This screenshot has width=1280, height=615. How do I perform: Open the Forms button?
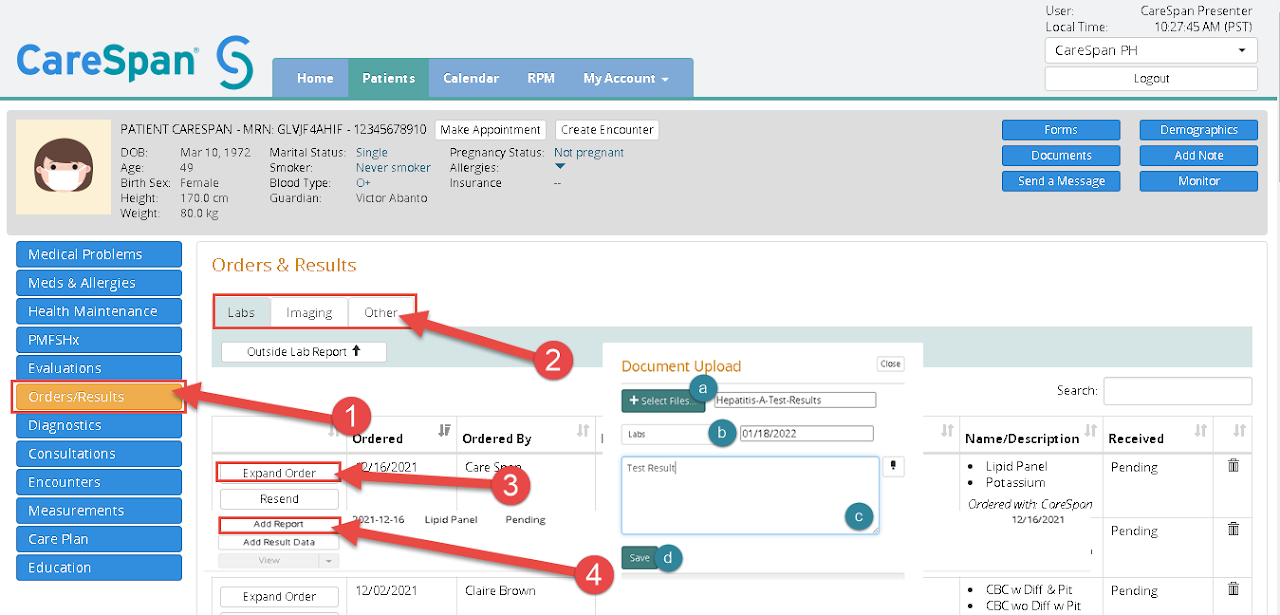[1061, 130]
